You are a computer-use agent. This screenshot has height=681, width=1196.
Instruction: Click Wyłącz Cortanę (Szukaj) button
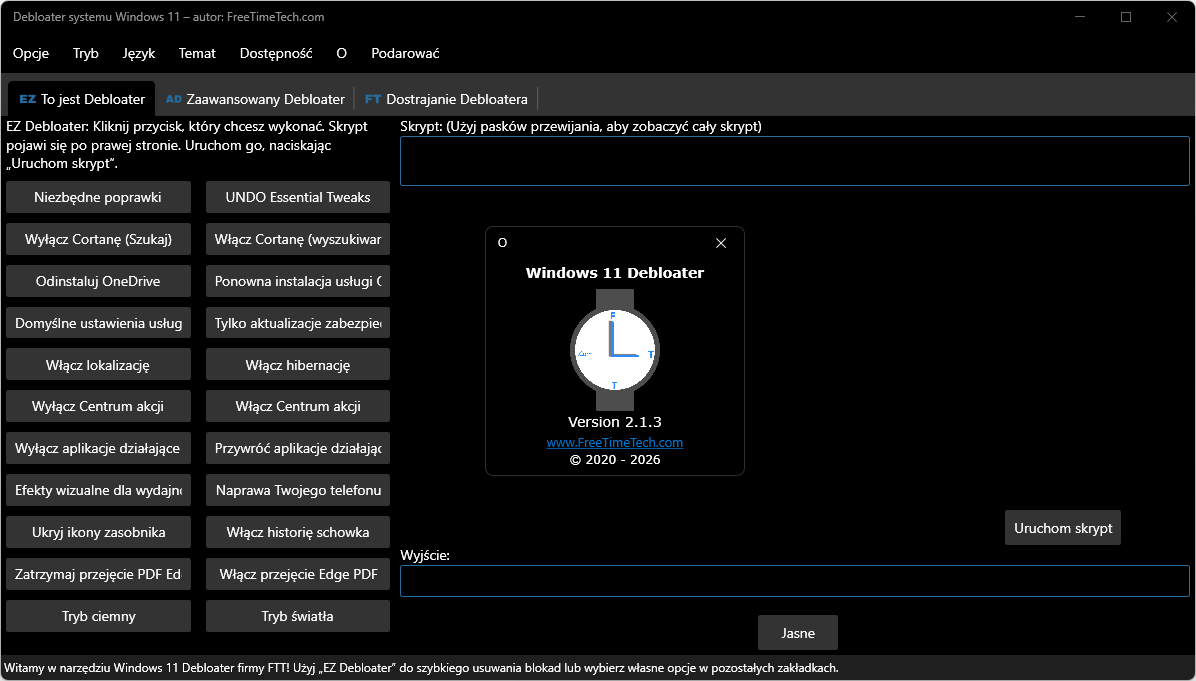(98, 239)
